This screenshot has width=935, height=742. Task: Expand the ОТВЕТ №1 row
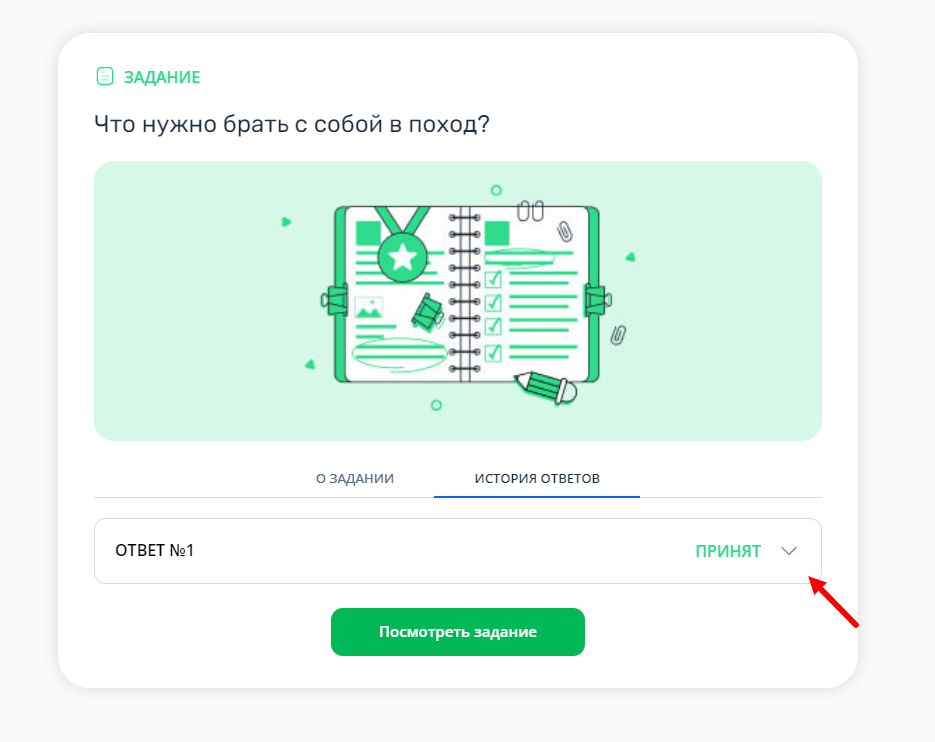pyautogui.click(x=458, y=551)
